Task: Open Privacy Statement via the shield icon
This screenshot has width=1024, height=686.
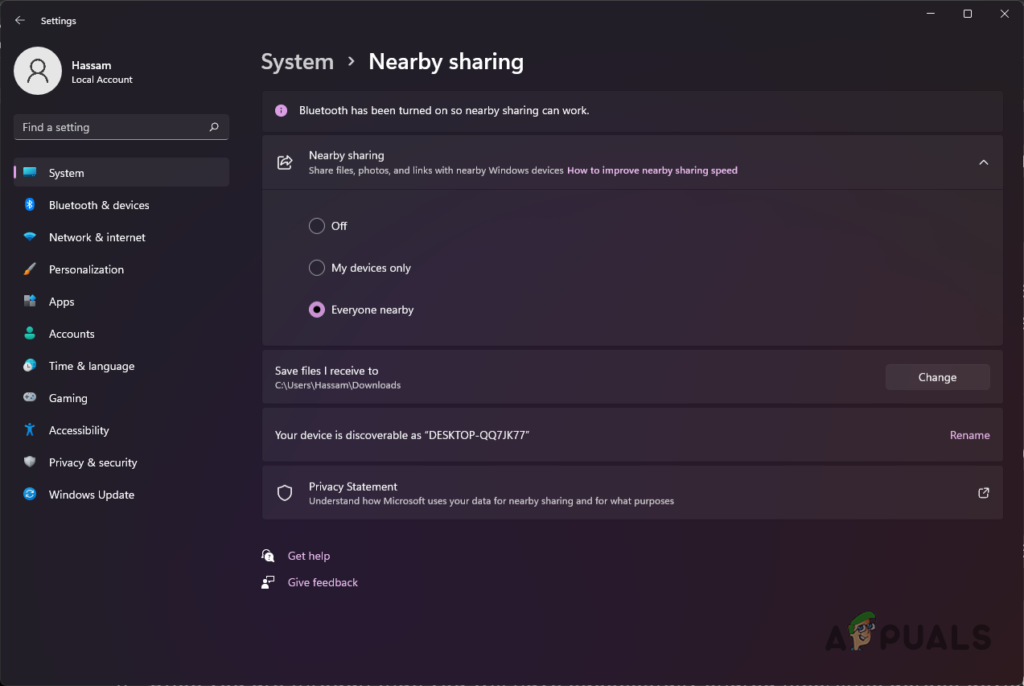Action: pos(284,492)
